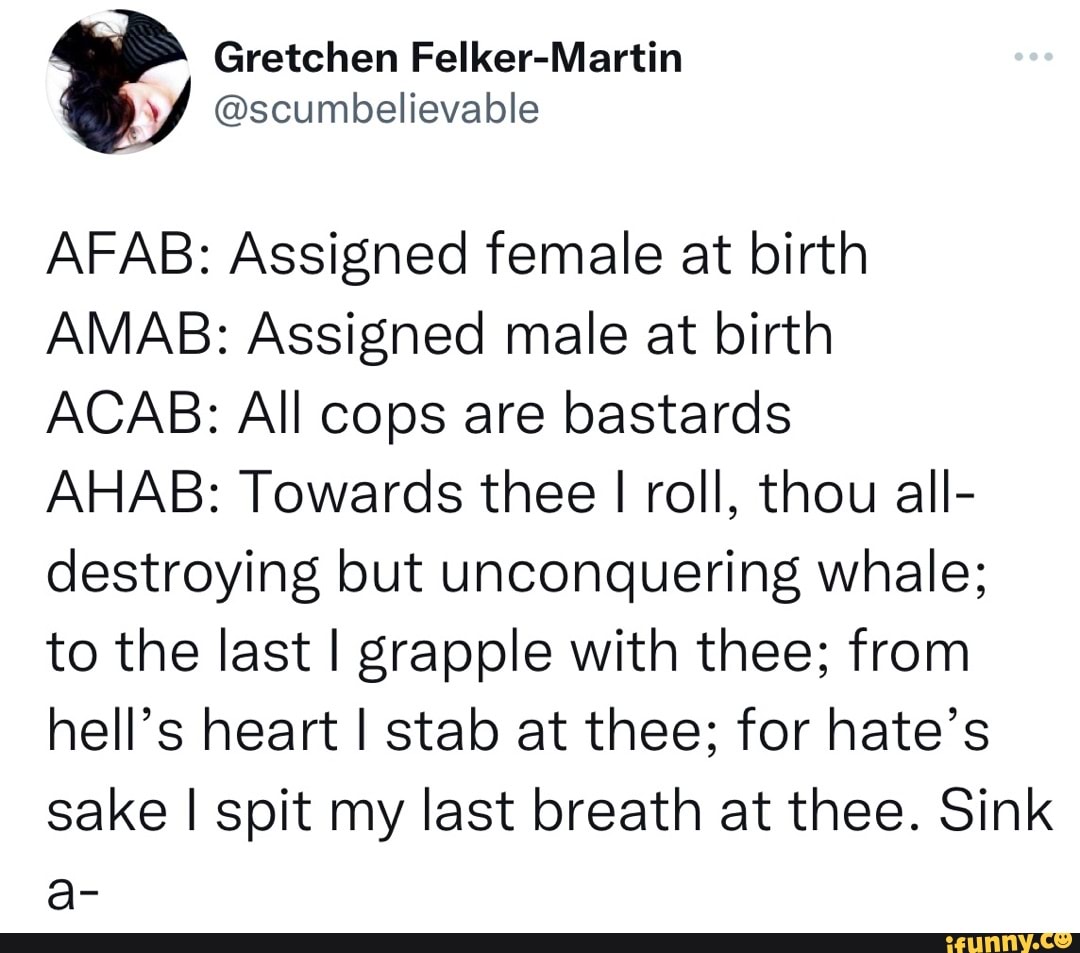
Task: Click the line reading 'AFAB: Assigned female at birth'
Action: tap(456, 254)
